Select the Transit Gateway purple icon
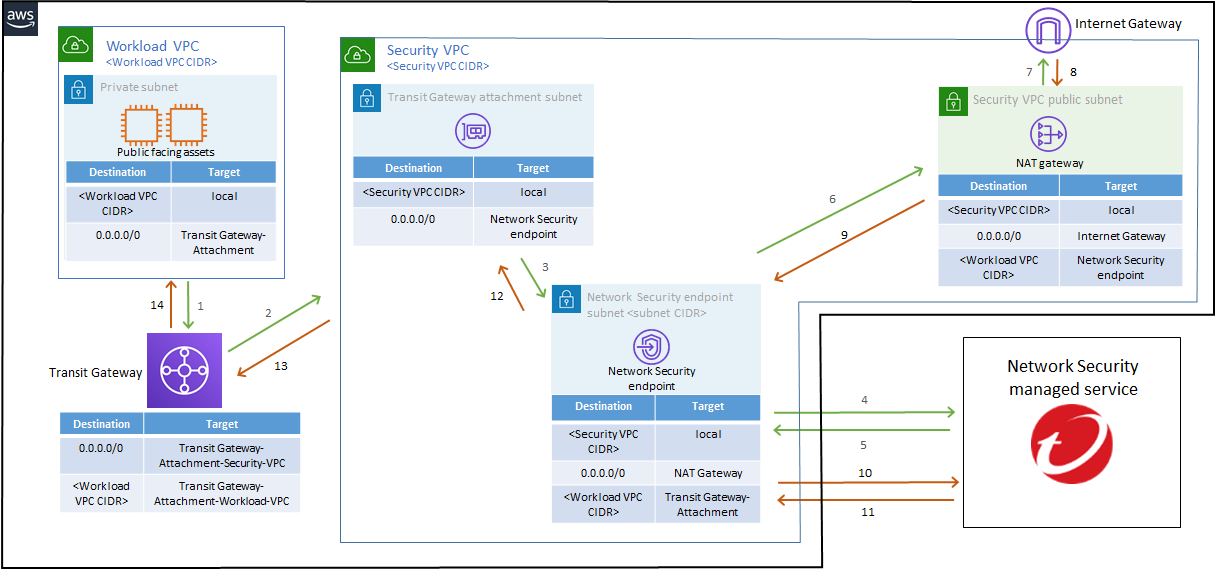The height and width of the screenshot is (570, 1221). 184,371
